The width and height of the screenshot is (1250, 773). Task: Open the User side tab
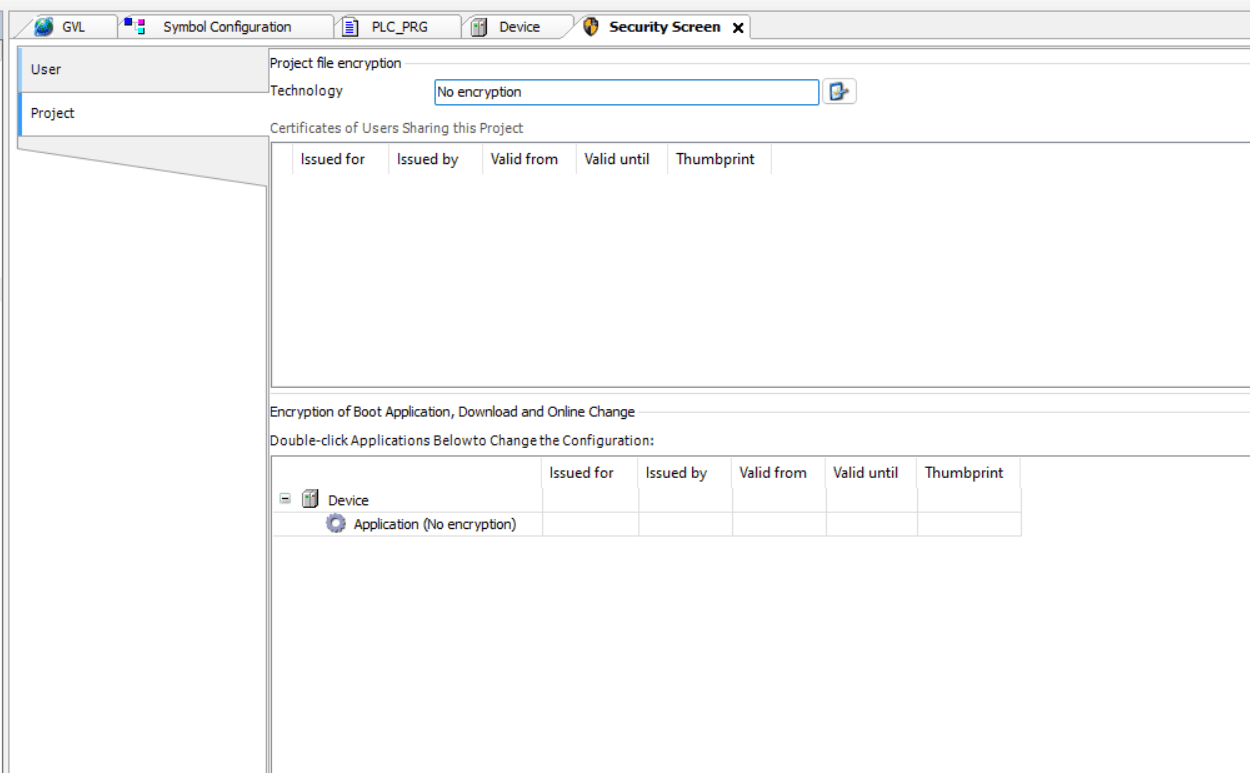click(141, 69)
